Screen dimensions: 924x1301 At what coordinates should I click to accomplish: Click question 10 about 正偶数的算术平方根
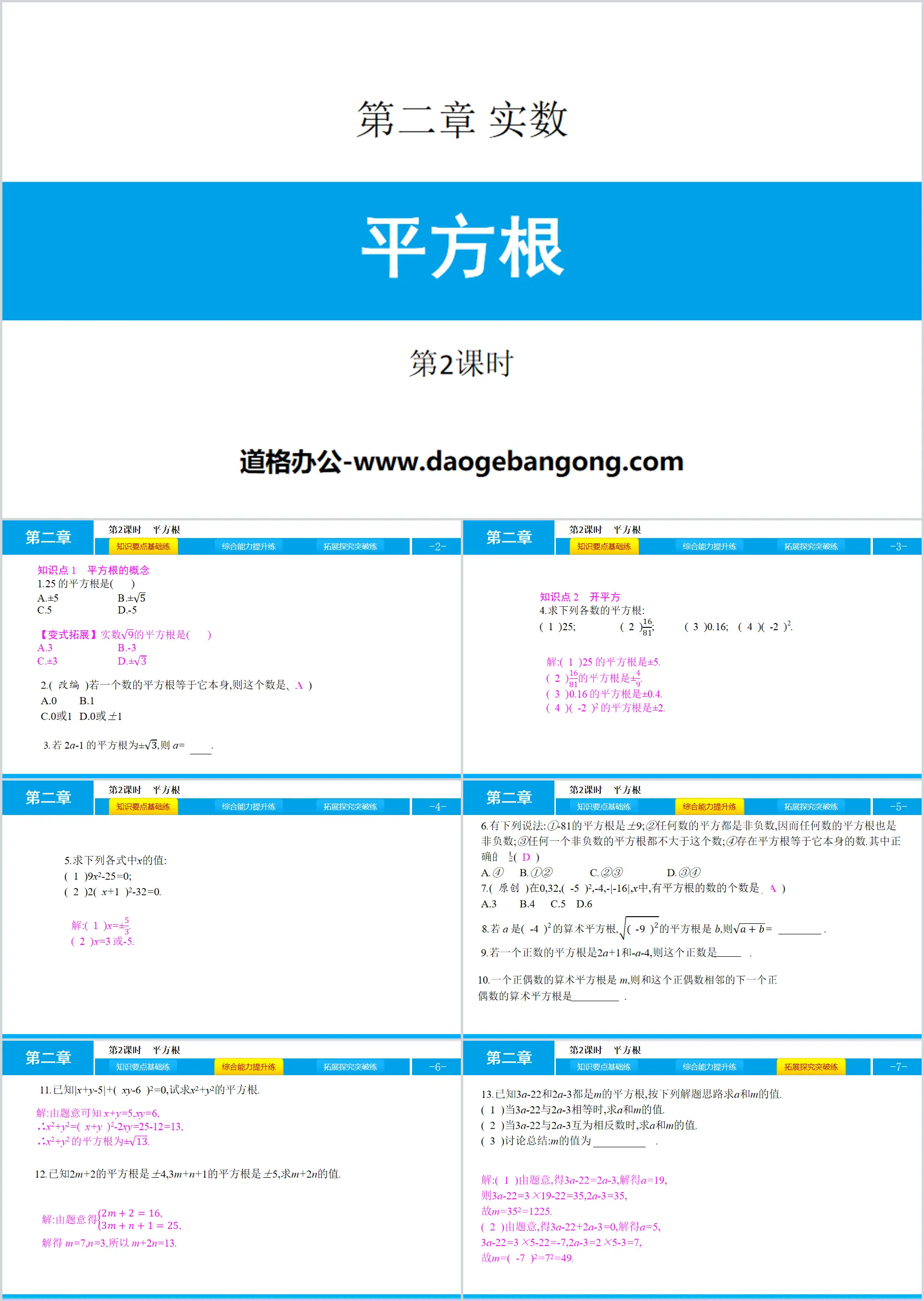[627, 987]
